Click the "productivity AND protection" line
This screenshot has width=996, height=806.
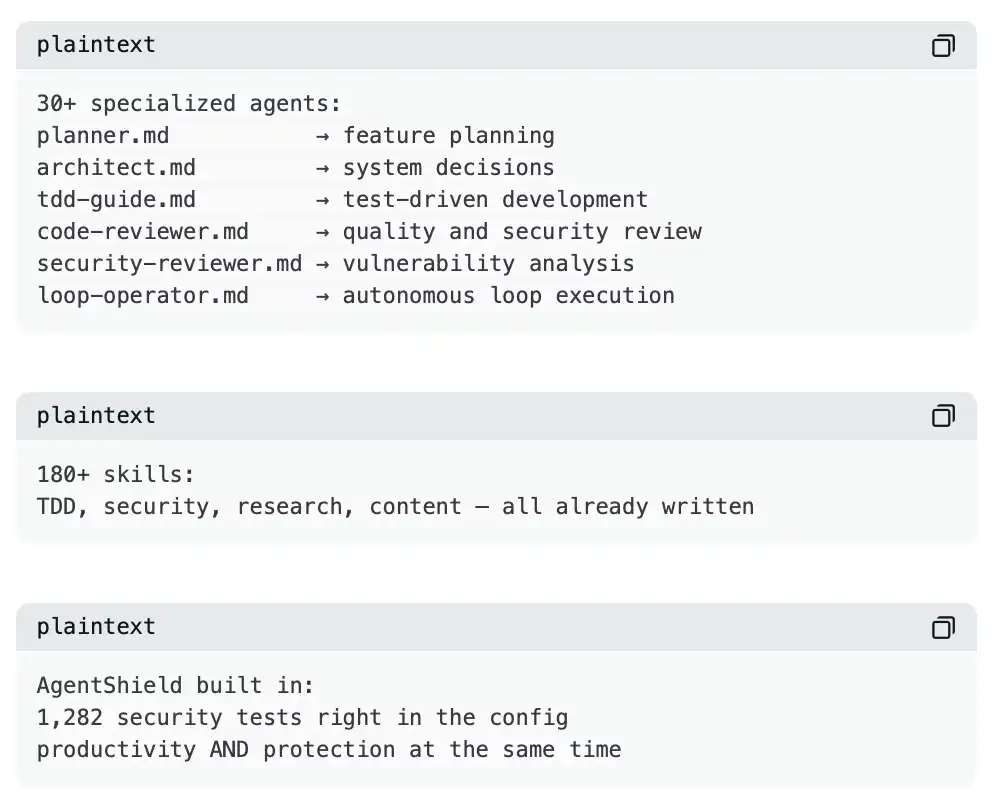[328, 750]
